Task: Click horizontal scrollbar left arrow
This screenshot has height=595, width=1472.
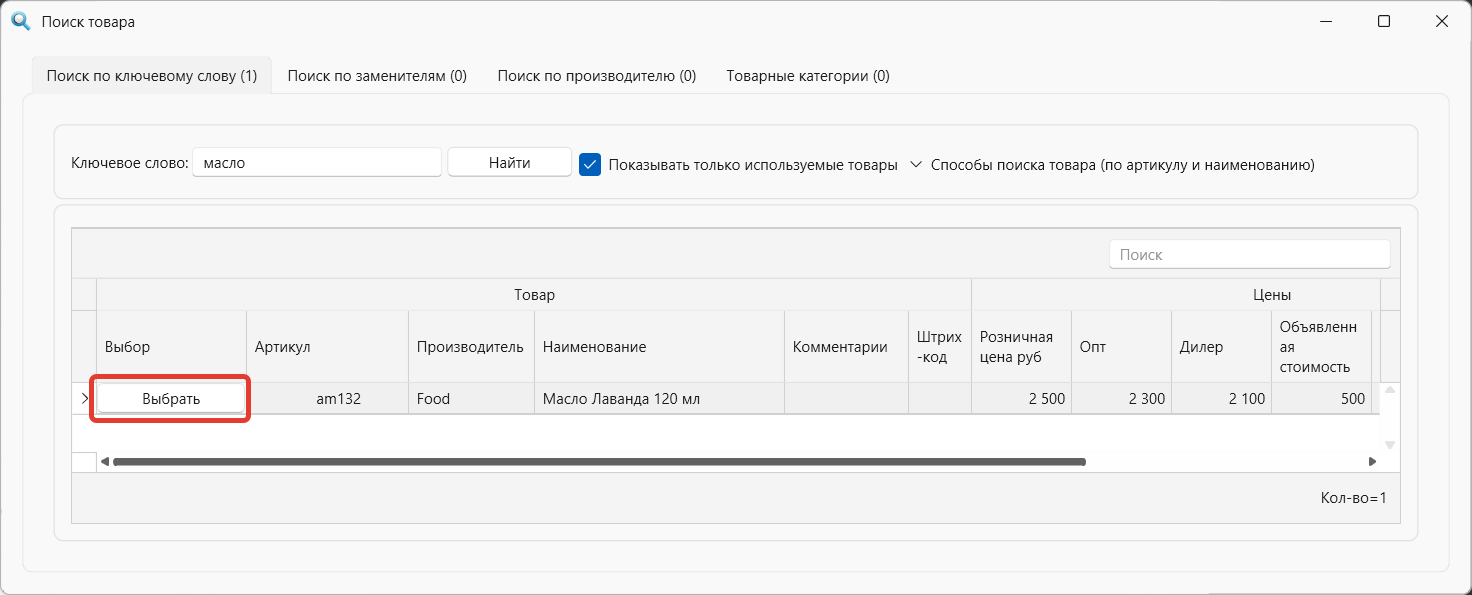Action: 104,462
